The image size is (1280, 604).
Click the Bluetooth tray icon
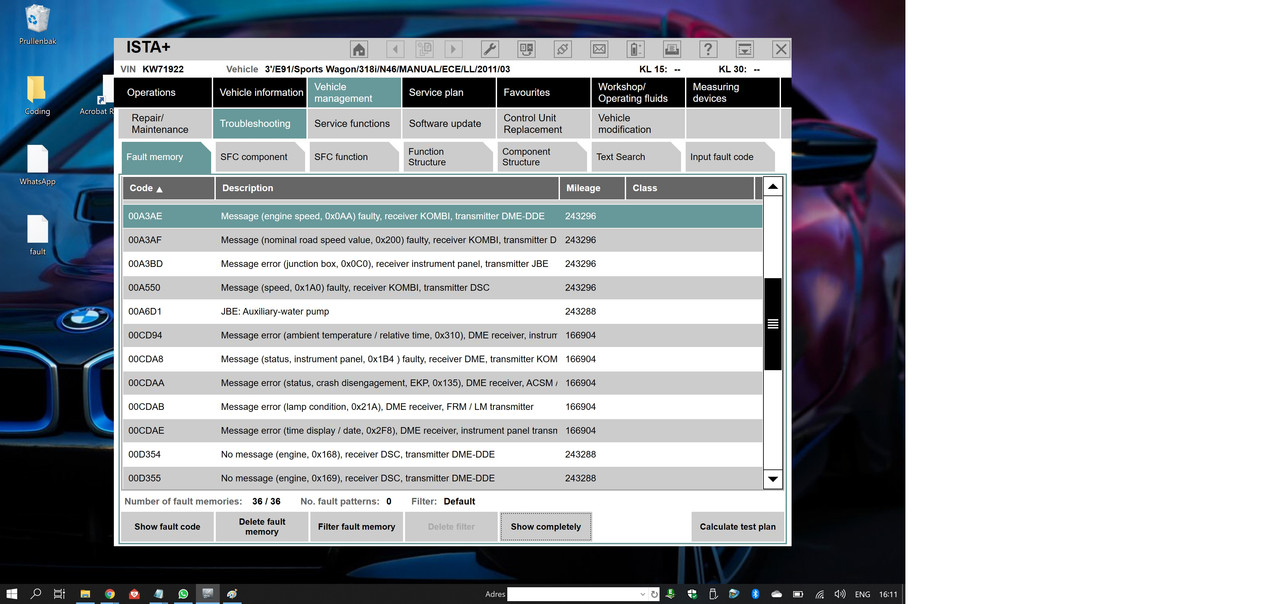tap(756, 594)
